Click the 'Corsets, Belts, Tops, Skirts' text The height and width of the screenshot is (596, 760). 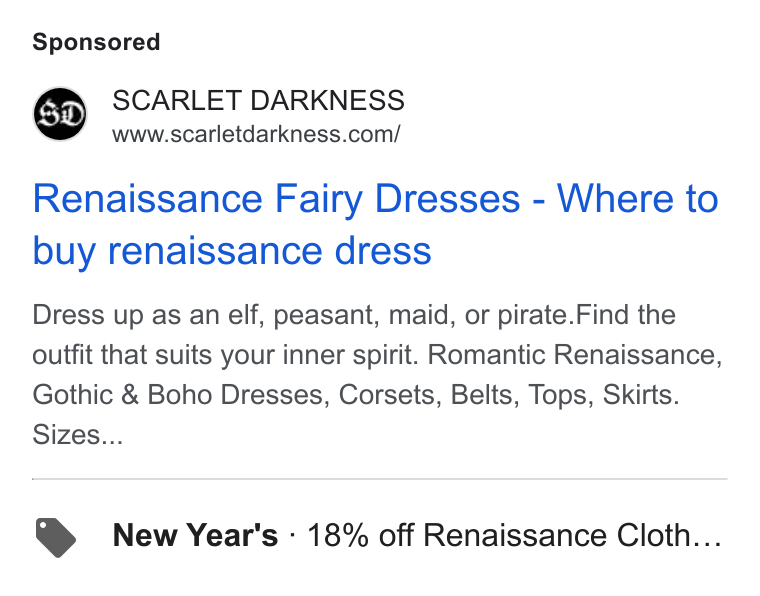tap(509, 394)
